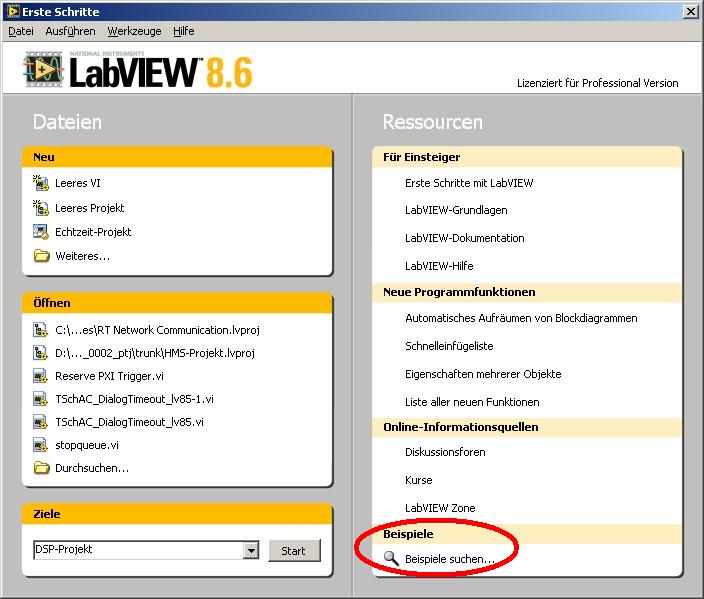Open Reserve PXI Trigger.vi

coord(109,376)
